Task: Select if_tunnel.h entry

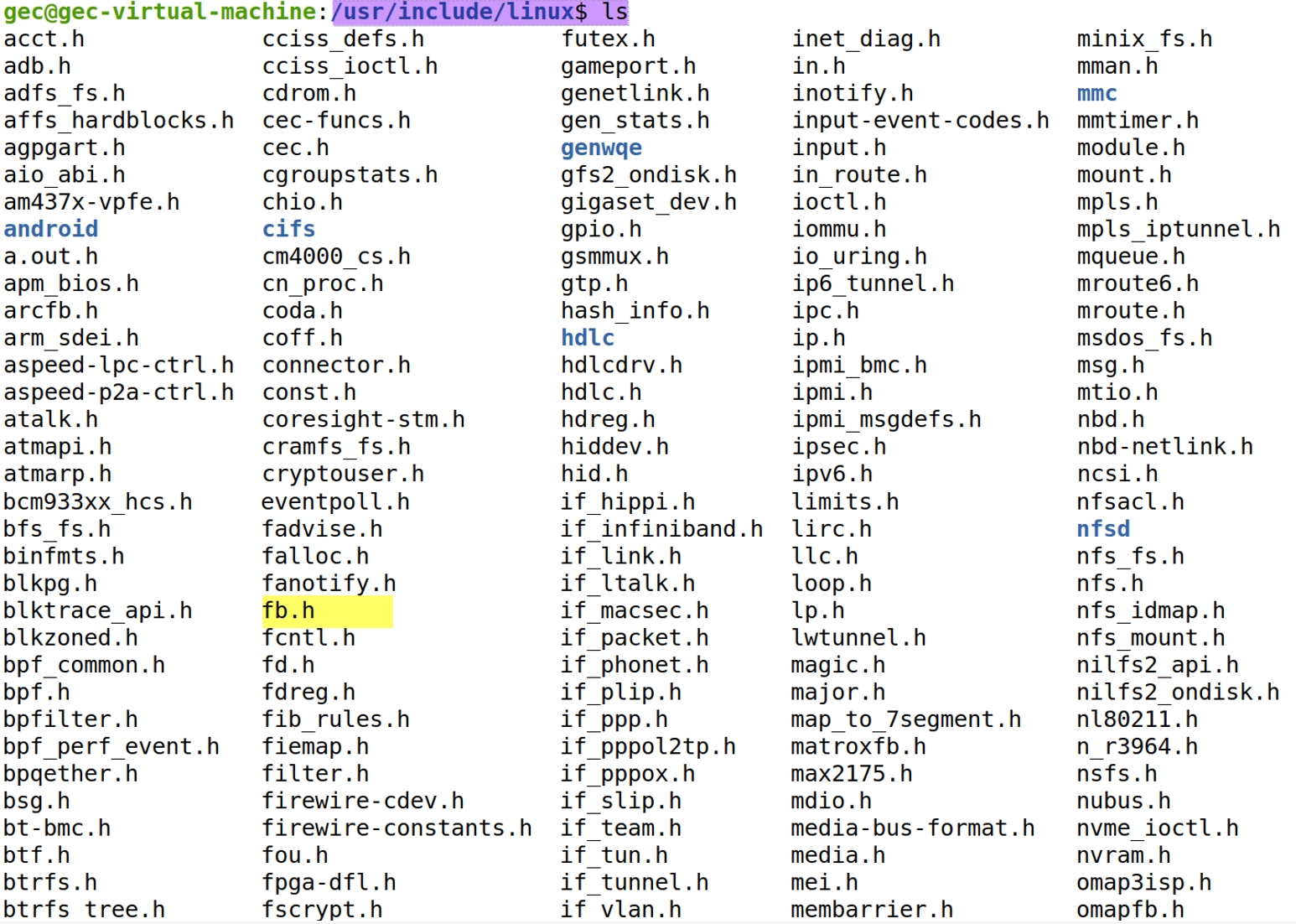Action: click(635, 883)
